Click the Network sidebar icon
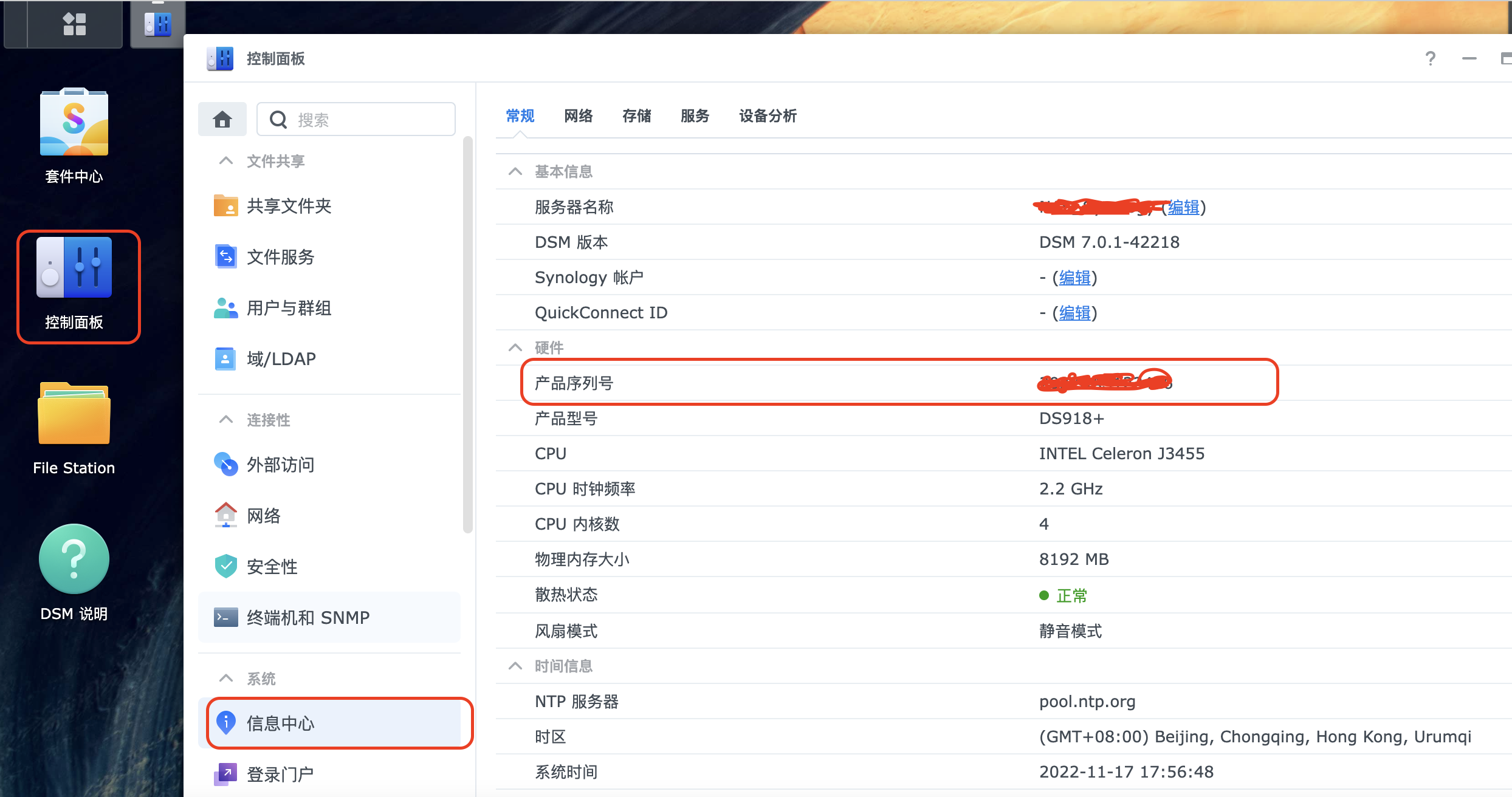 (x=225, y=515)
